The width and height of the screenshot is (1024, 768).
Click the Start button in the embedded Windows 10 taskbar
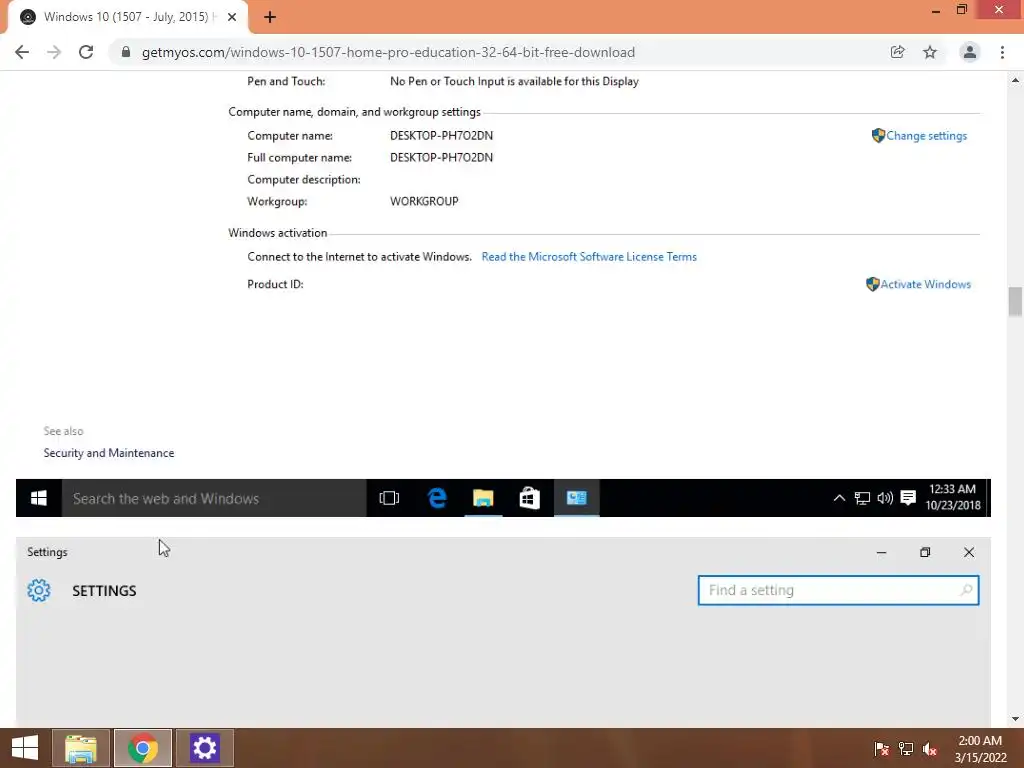pos(39,498)
